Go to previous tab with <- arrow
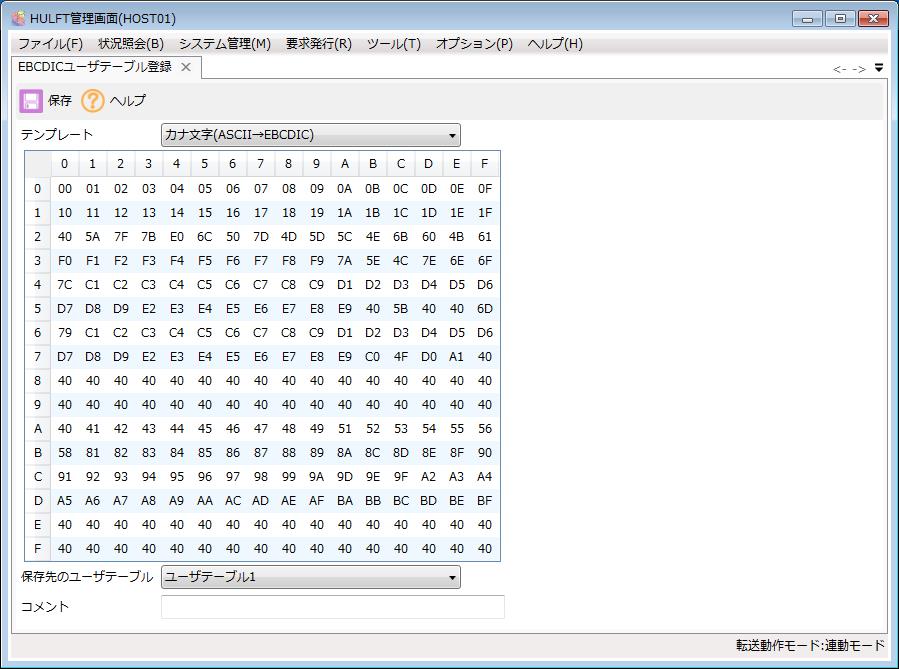The image size is (899, 669). pyautogui.click(x=839, y=69)
